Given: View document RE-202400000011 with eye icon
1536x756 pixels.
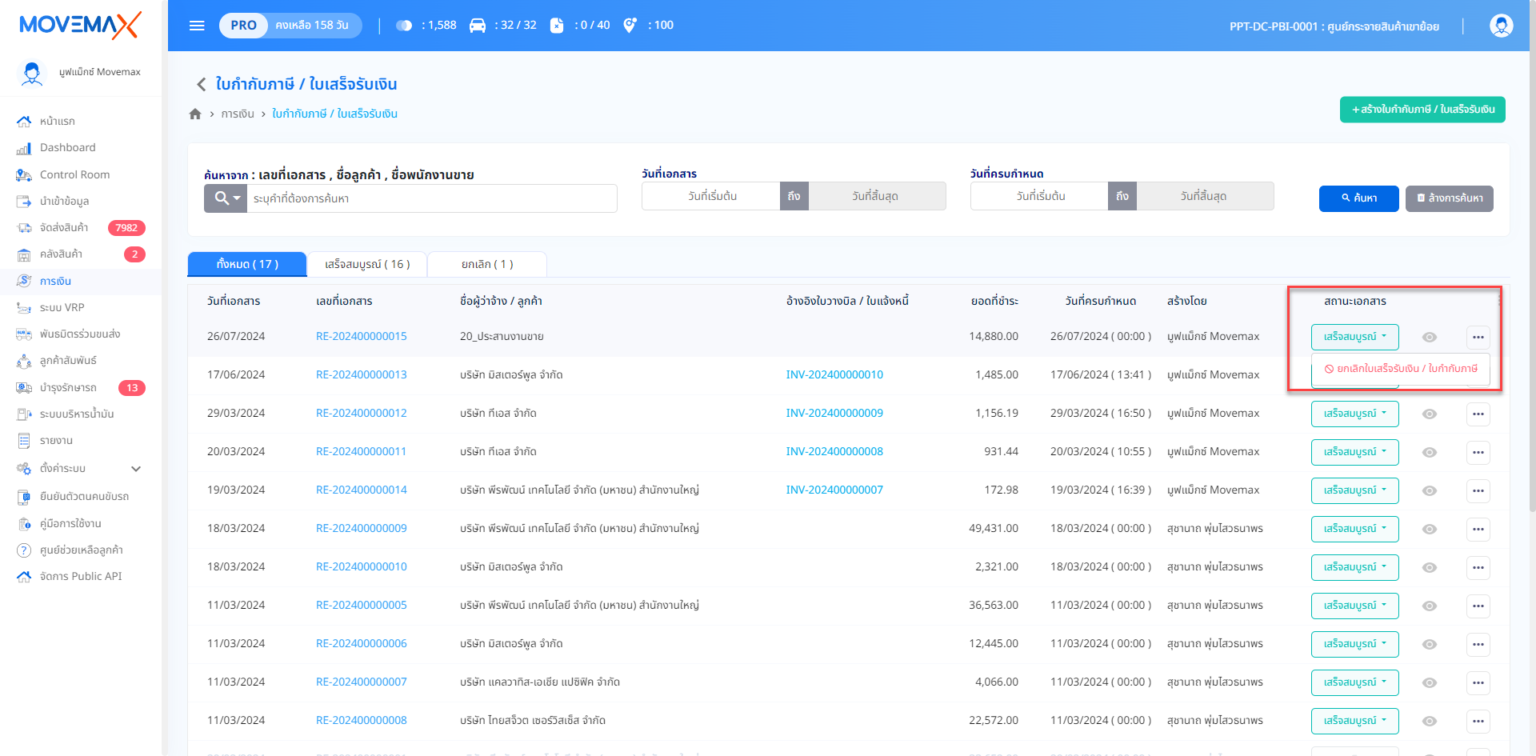Looking at the screenshot, I should pos(1429,452).
